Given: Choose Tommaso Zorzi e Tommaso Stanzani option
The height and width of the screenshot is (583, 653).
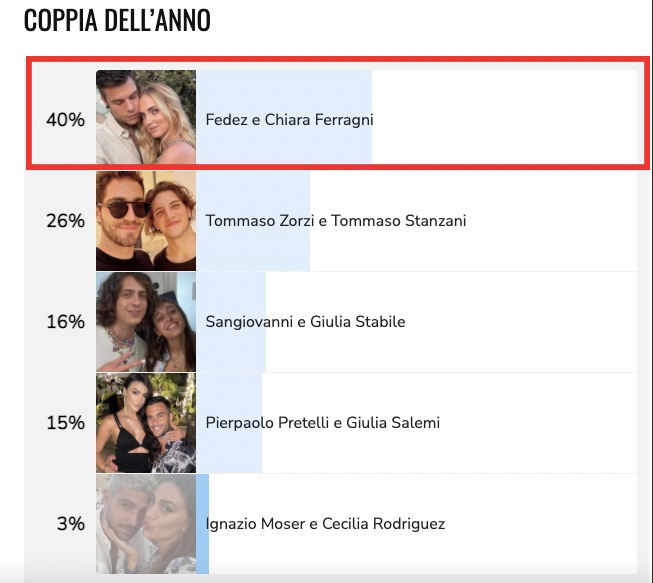Looking at the screenshot, I should [336, 221].
